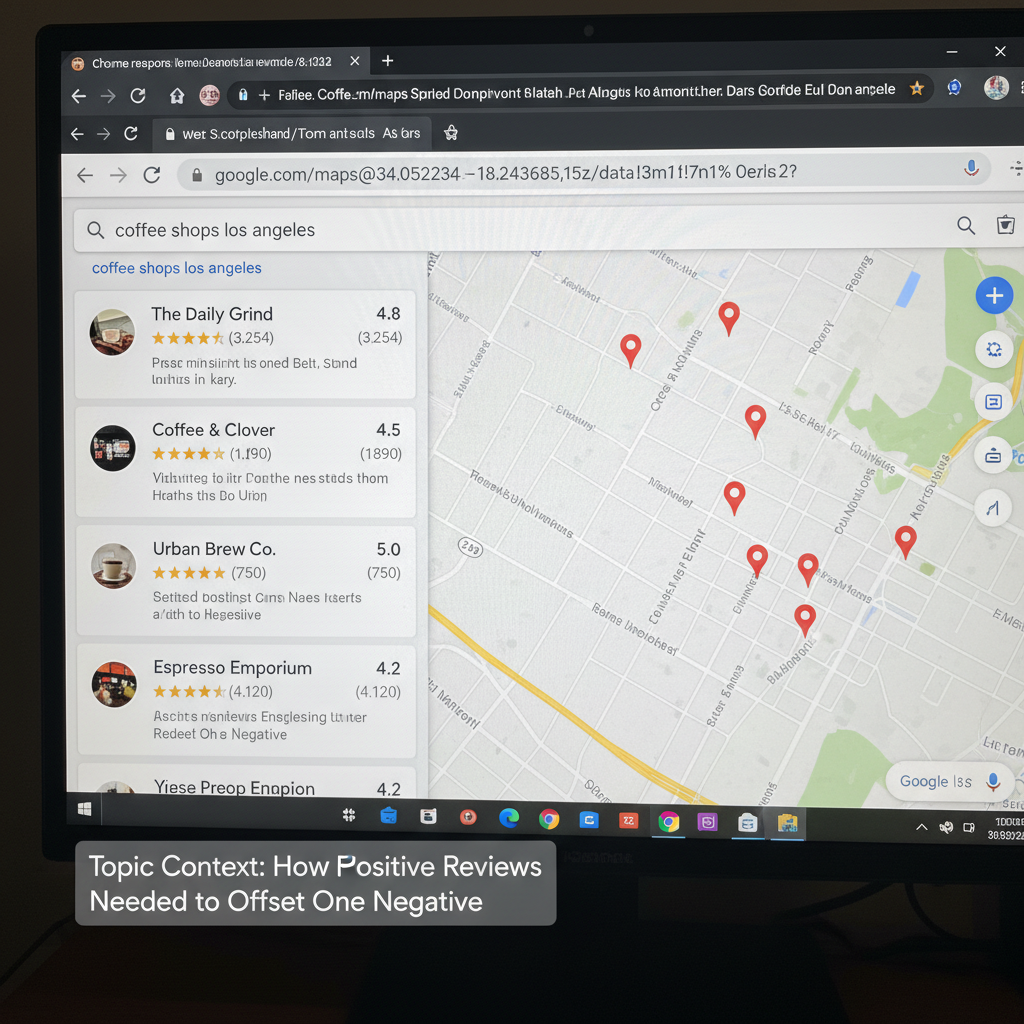Click the layers button below plus on map
The image size is (1024, 1024).
pyautogui.click(x=994, y=349)
